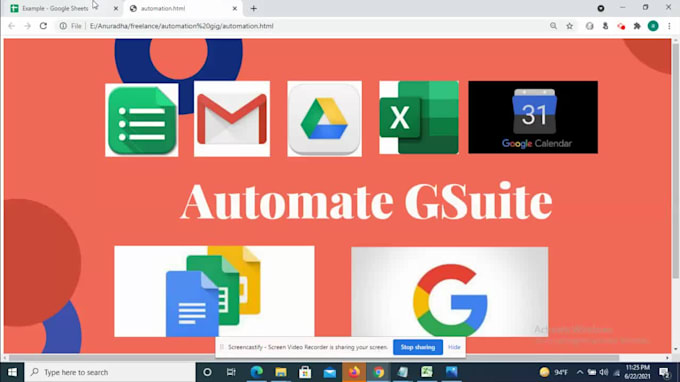Bookmark this page with the star
The width and height of the screenshot is (680, 382).
[569, 26]
